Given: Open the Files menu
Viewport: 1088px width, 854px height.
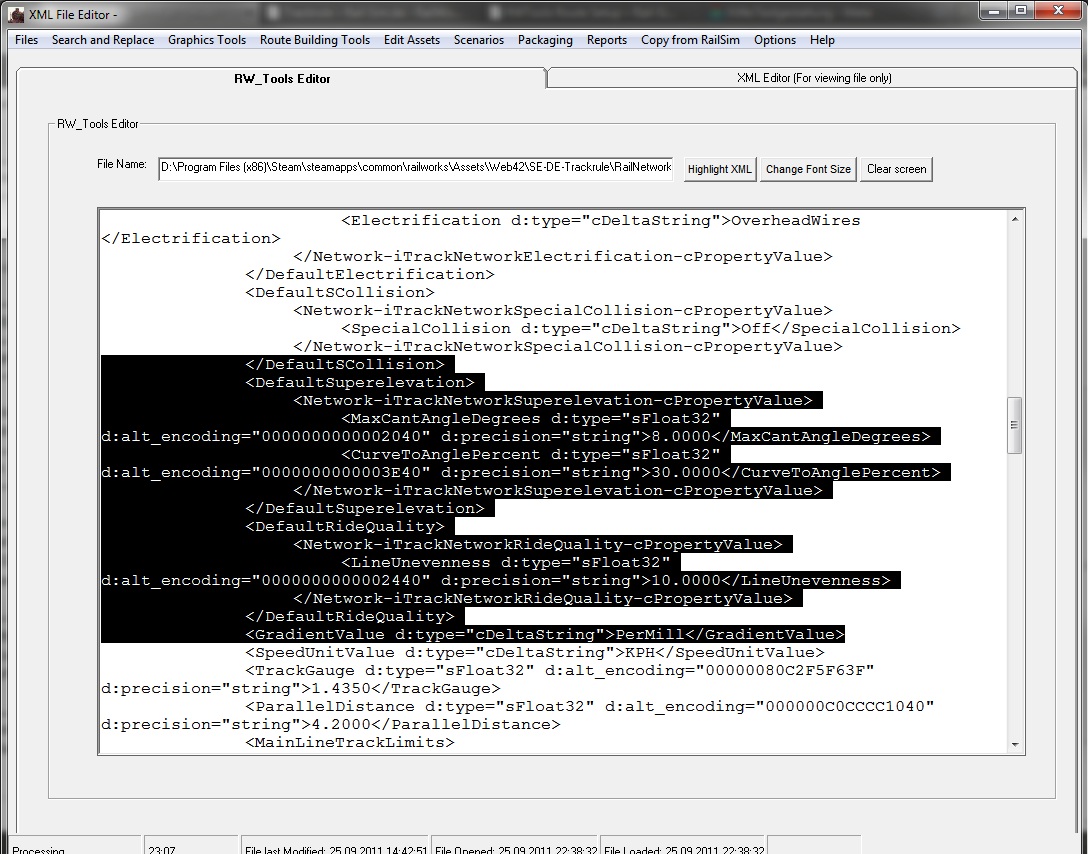Looking at the screenshot, I should [x=26, y=40].
